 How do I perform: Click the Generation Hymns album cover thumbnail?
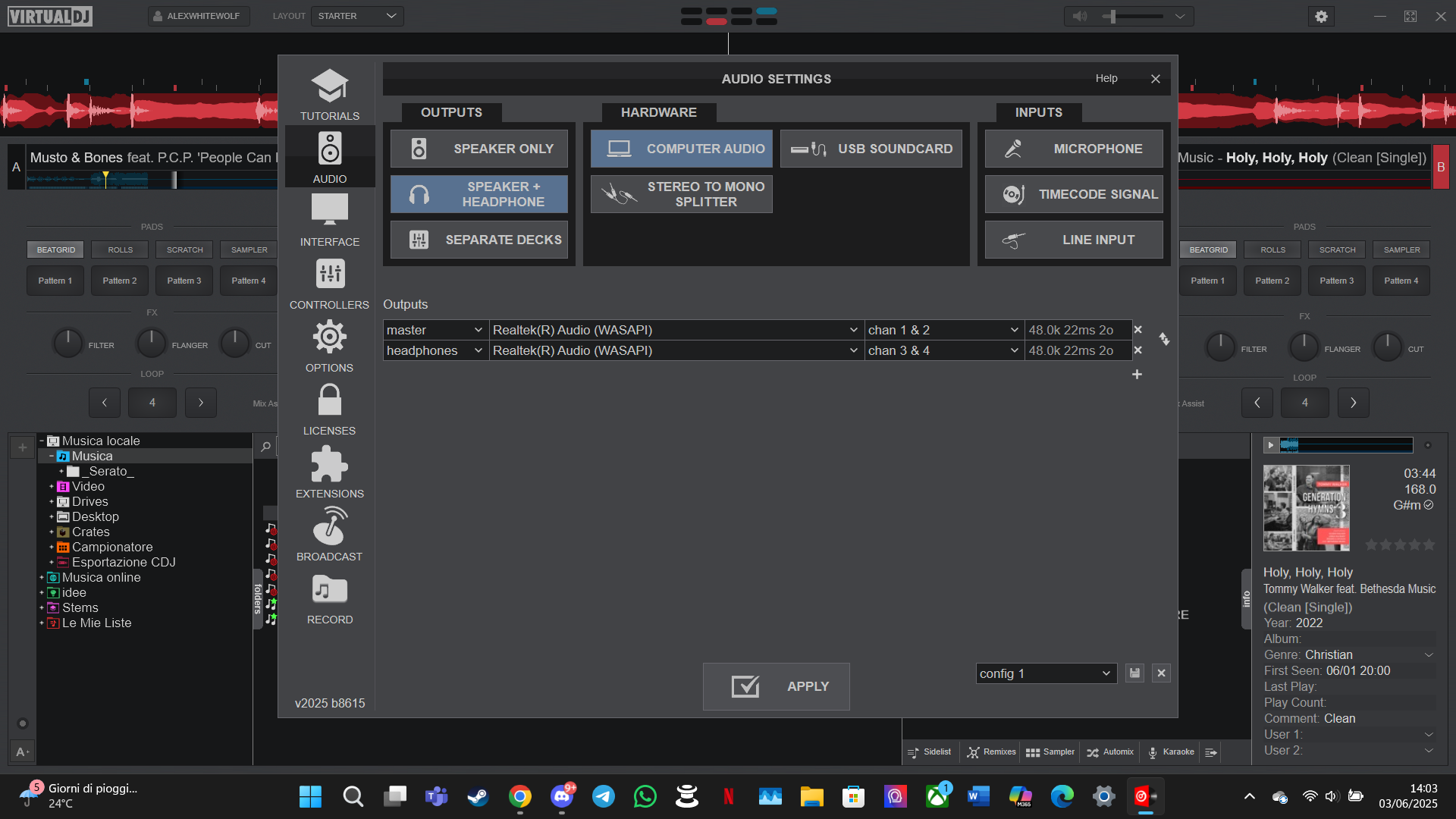1306,508
